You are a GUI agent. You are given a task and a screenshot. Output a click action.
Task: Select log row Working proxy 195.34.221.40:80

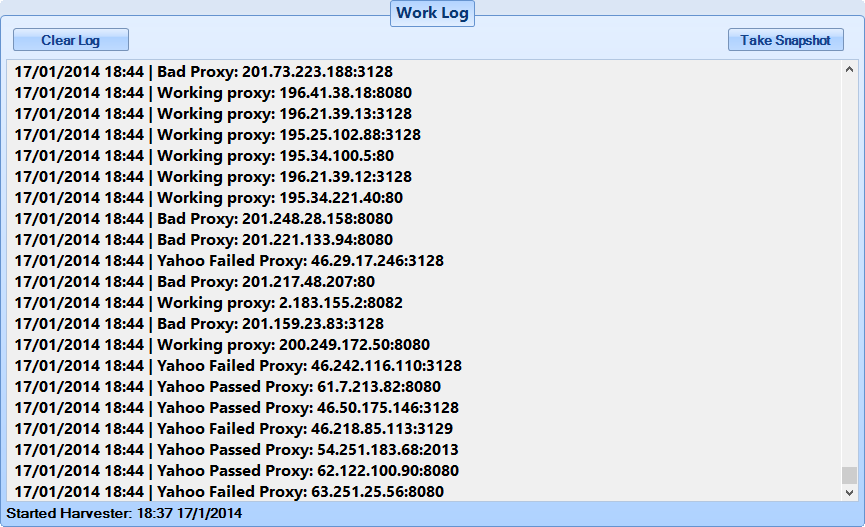tap(209, 198)
